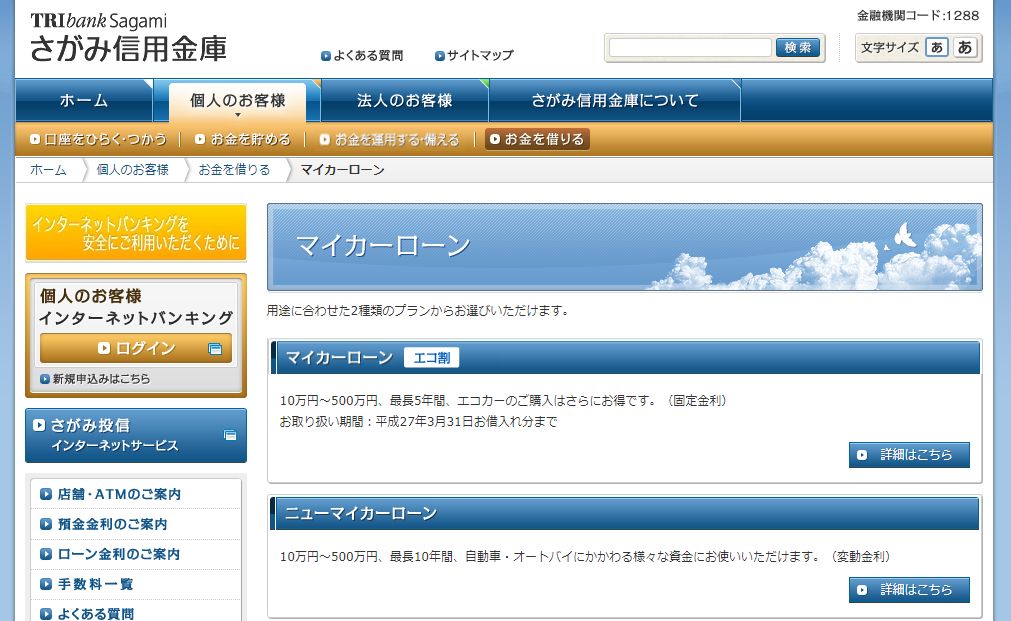Click arrow icon before サイトマップ
1011x621 pixels.
[x=440, y=56]
